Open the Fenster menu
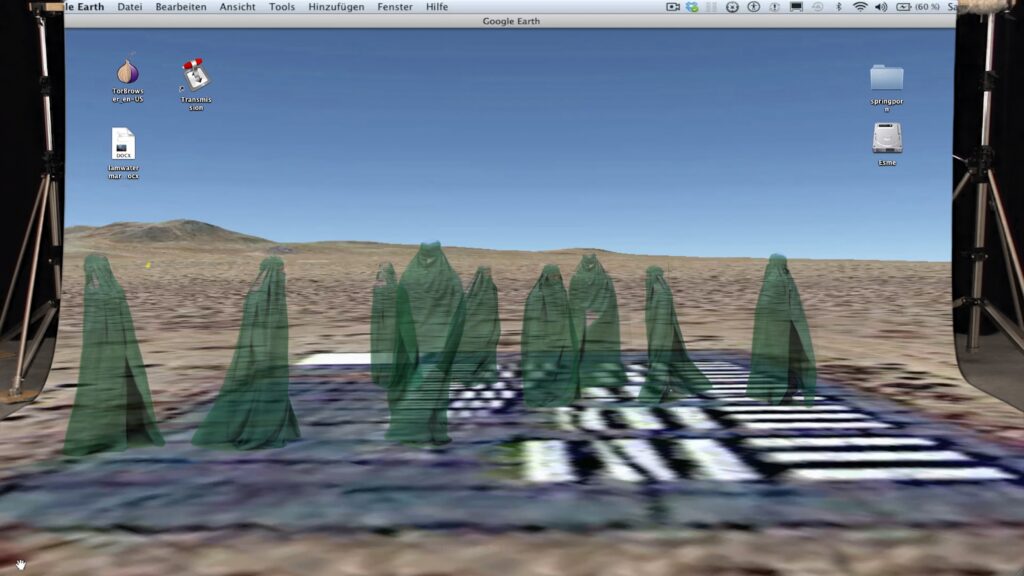Image resolution: width=1024 pixels, height=576 pixels. pyautogui.click(x=395, y=7)
